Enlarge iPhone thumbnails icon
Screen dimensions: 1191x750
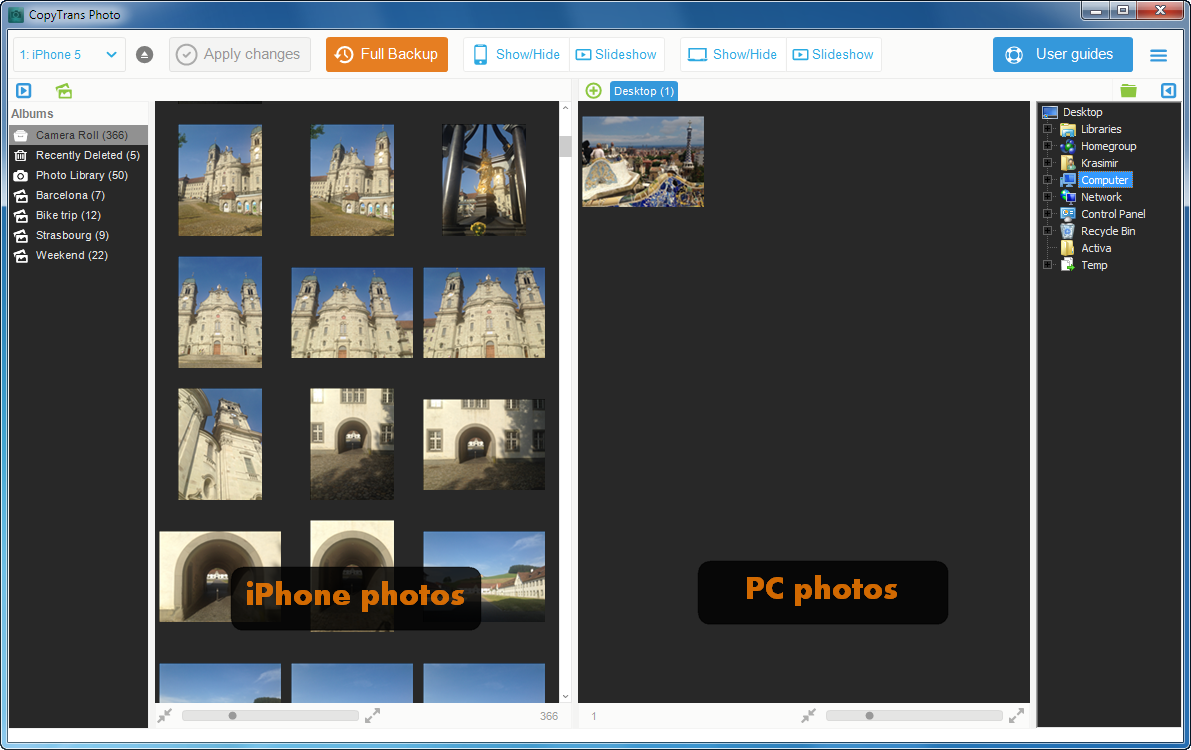click(x=372, y=716)
